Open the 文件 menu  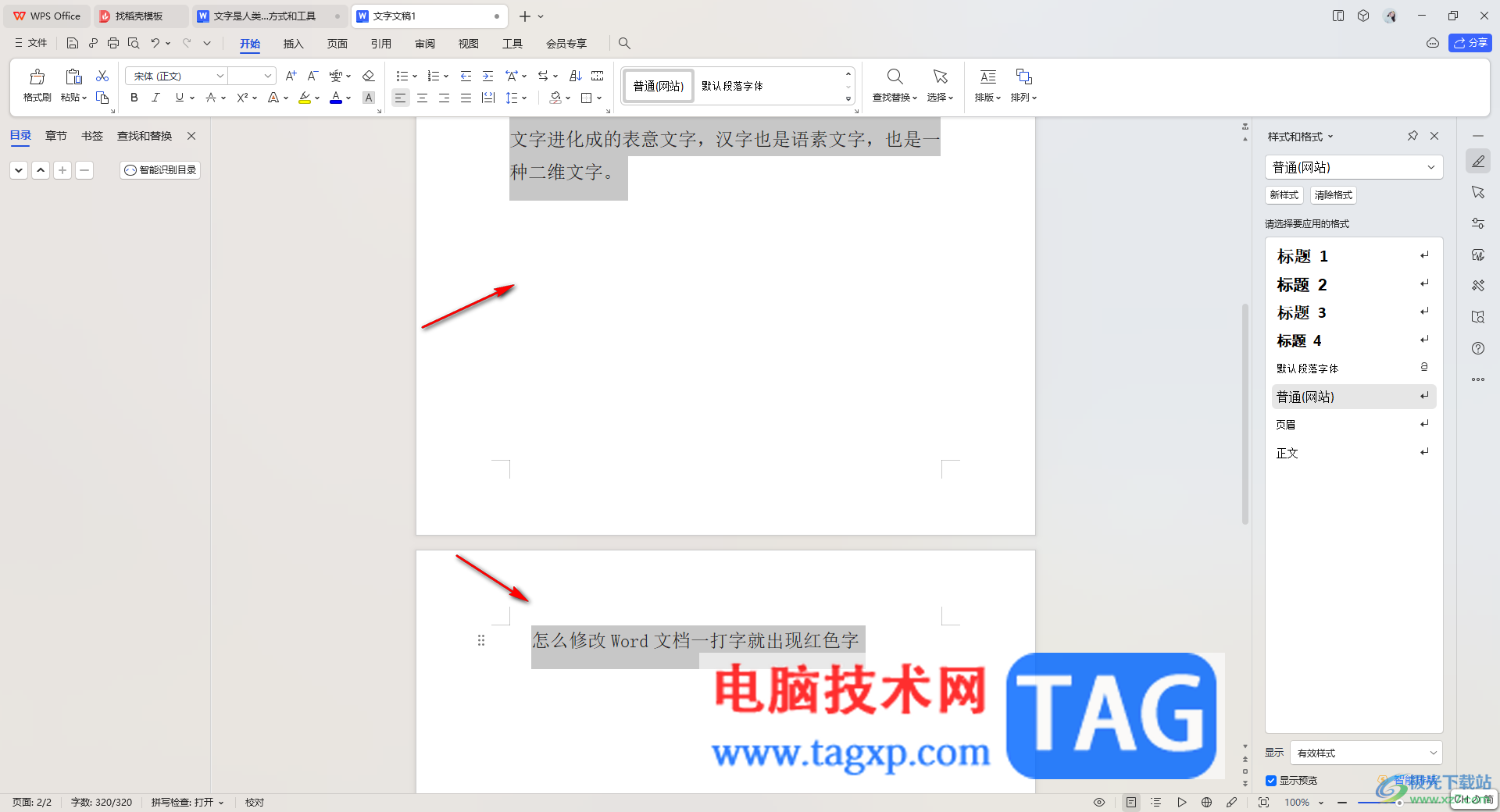[30, 43]
